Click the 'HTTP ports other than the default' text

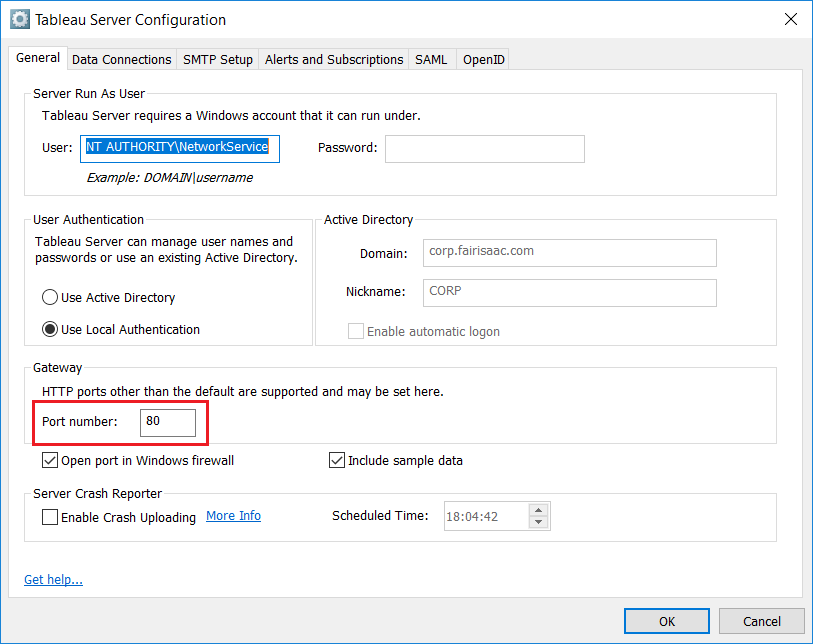(242, 391)
